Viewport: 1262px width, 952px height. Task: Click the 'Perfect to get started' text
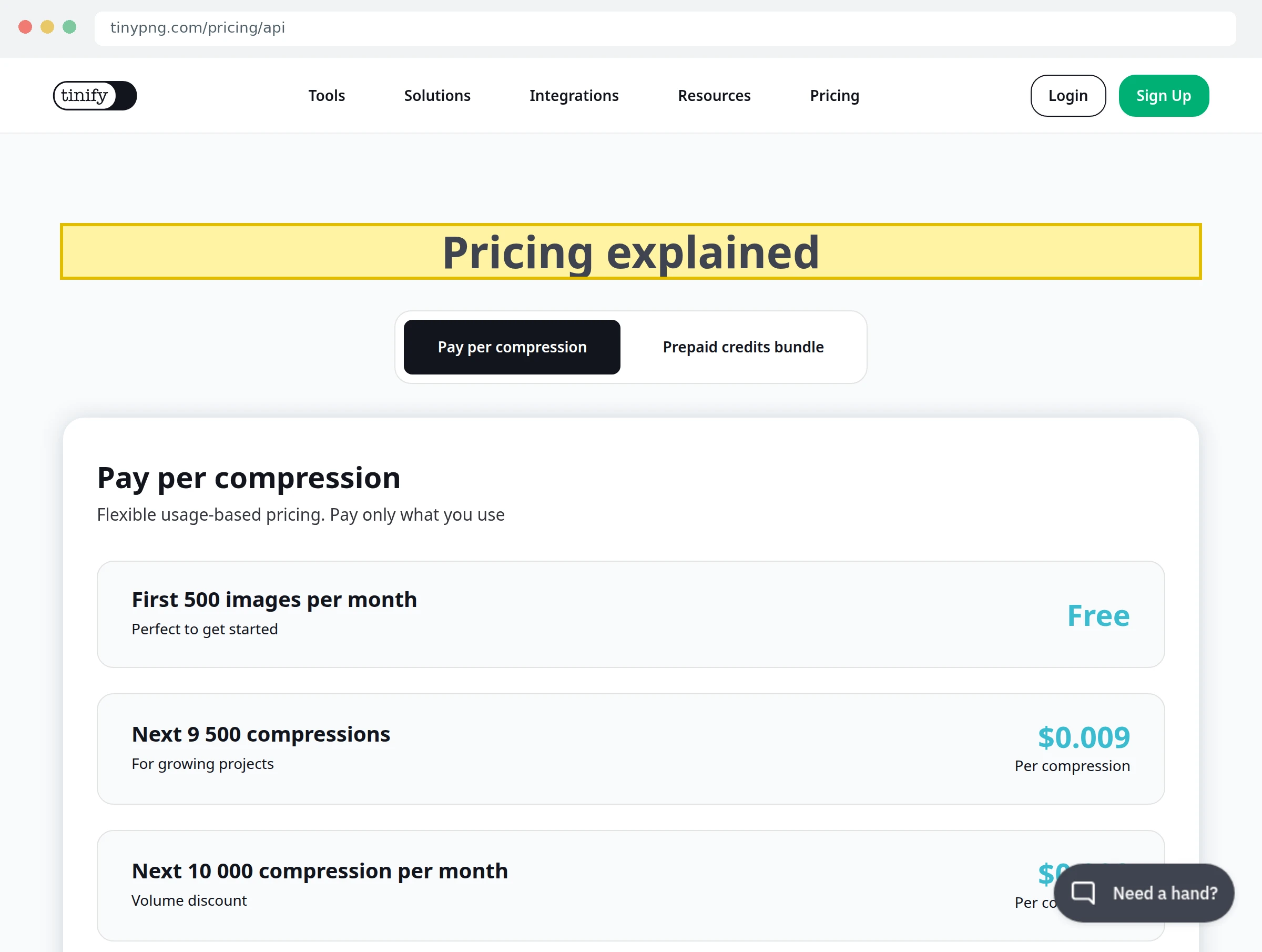(x=205, y=629)
